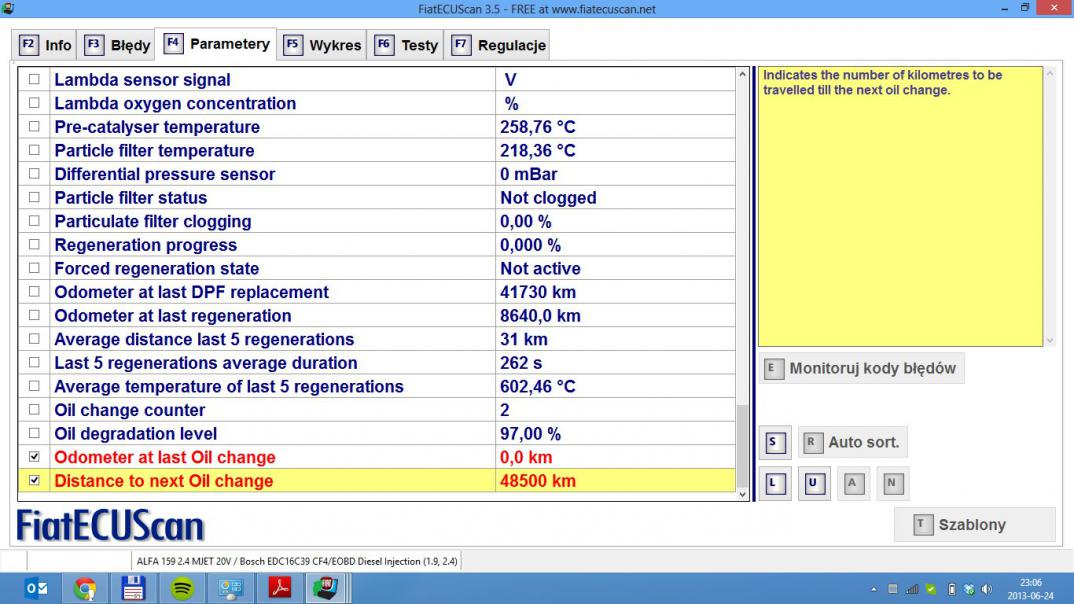The height and width of the screenshot is (604, 1074).
Task: Open Adobe Reader from the taskbar
Action: coord(280,588)
